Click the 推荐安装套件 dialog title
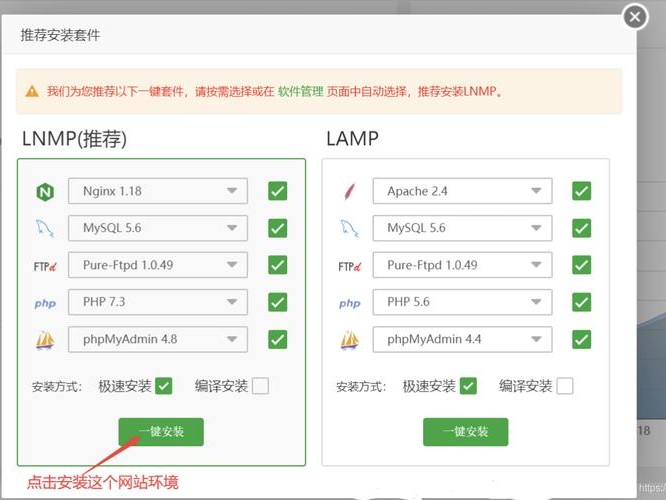 point(60,35)
